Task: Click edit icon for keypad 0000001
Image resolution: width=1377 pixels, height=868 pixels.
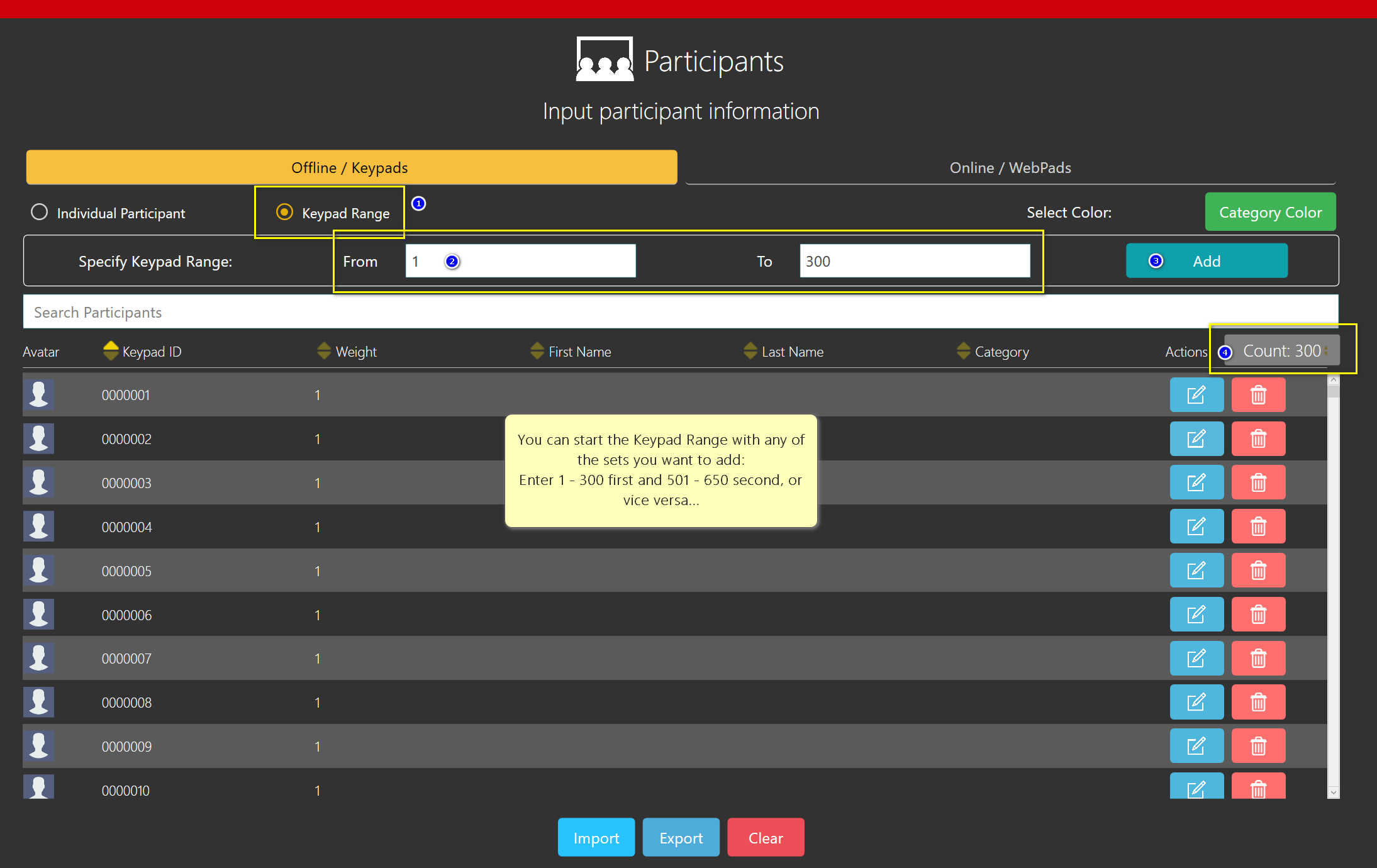Action: [x=1196, y=395]
